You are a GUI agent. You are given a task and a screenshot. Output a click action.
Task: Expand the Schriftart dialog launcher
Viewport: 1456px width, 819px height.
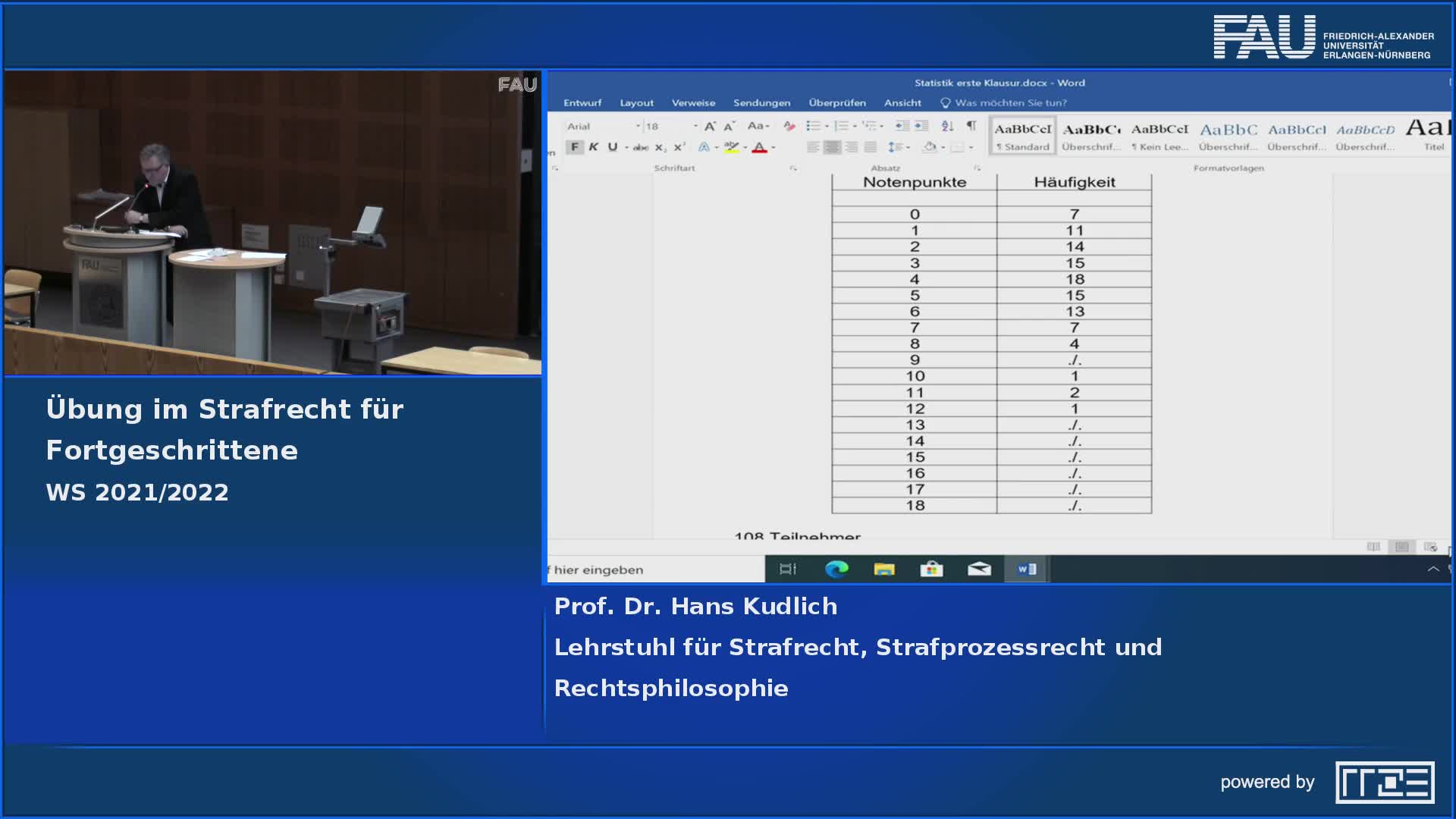pyautogui.click(x=793, y=168)
